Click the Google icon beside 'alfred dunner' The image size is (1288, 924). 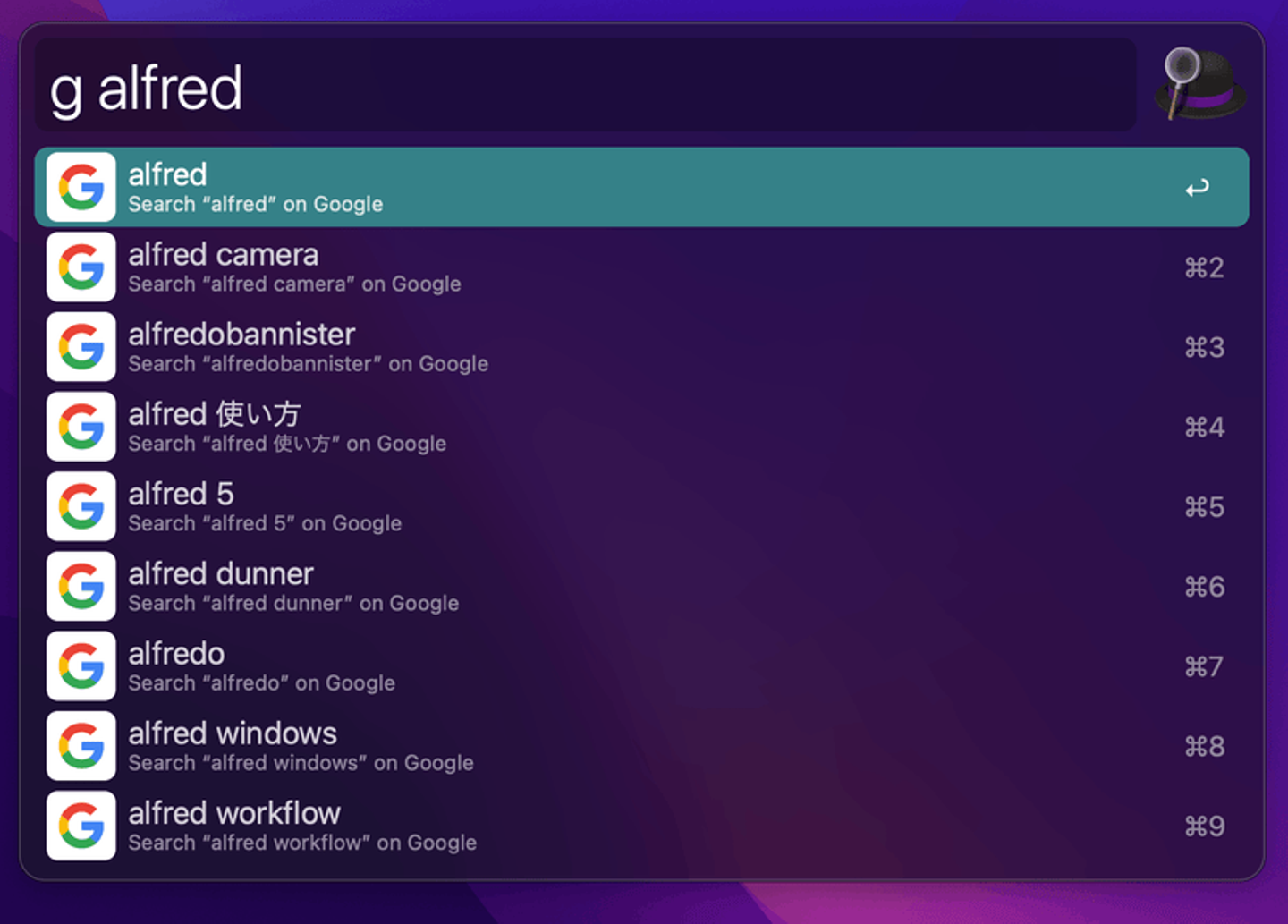pyautogui.click(x=81, y=586)
